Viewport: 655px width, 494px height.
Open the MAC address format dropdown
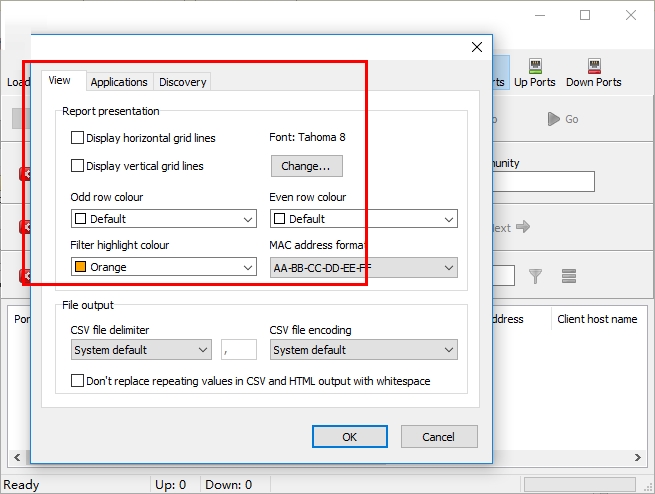coord(363,268)
